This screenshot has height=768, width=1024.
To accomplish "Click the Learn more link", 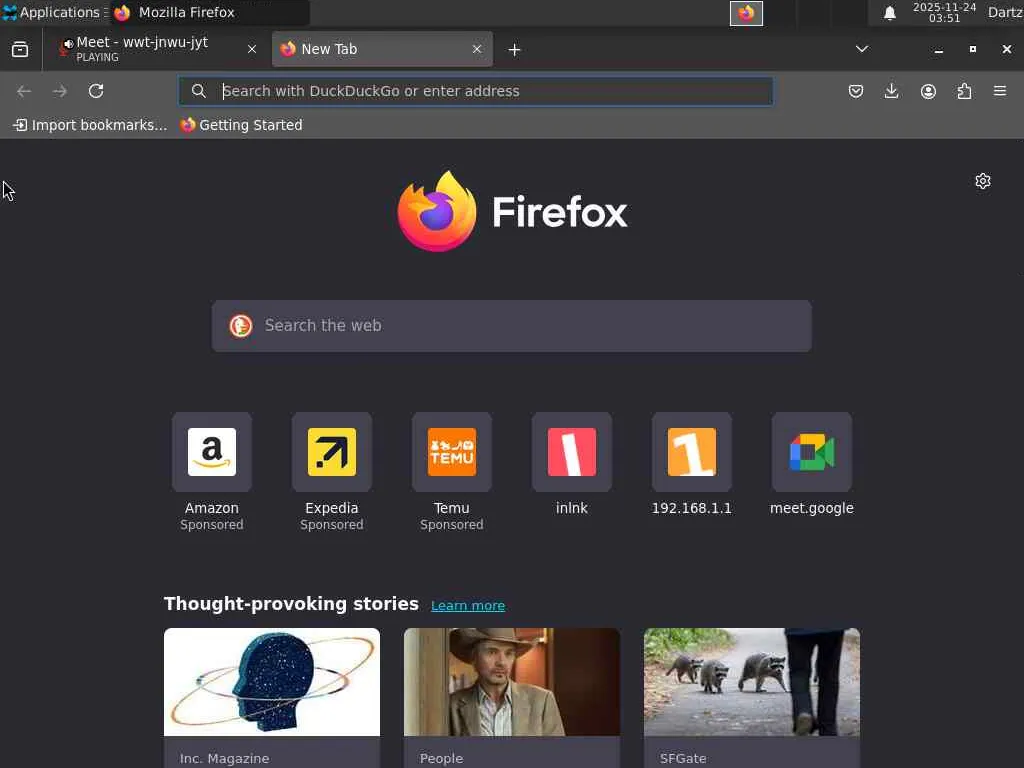I will click(x=468, y=606).
